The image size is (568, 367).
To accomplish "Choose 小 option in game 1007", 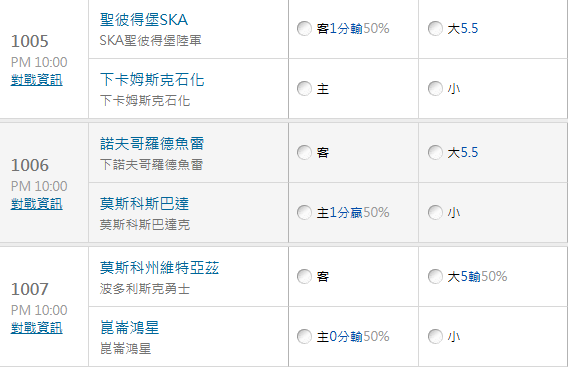I will coord(435,337).
